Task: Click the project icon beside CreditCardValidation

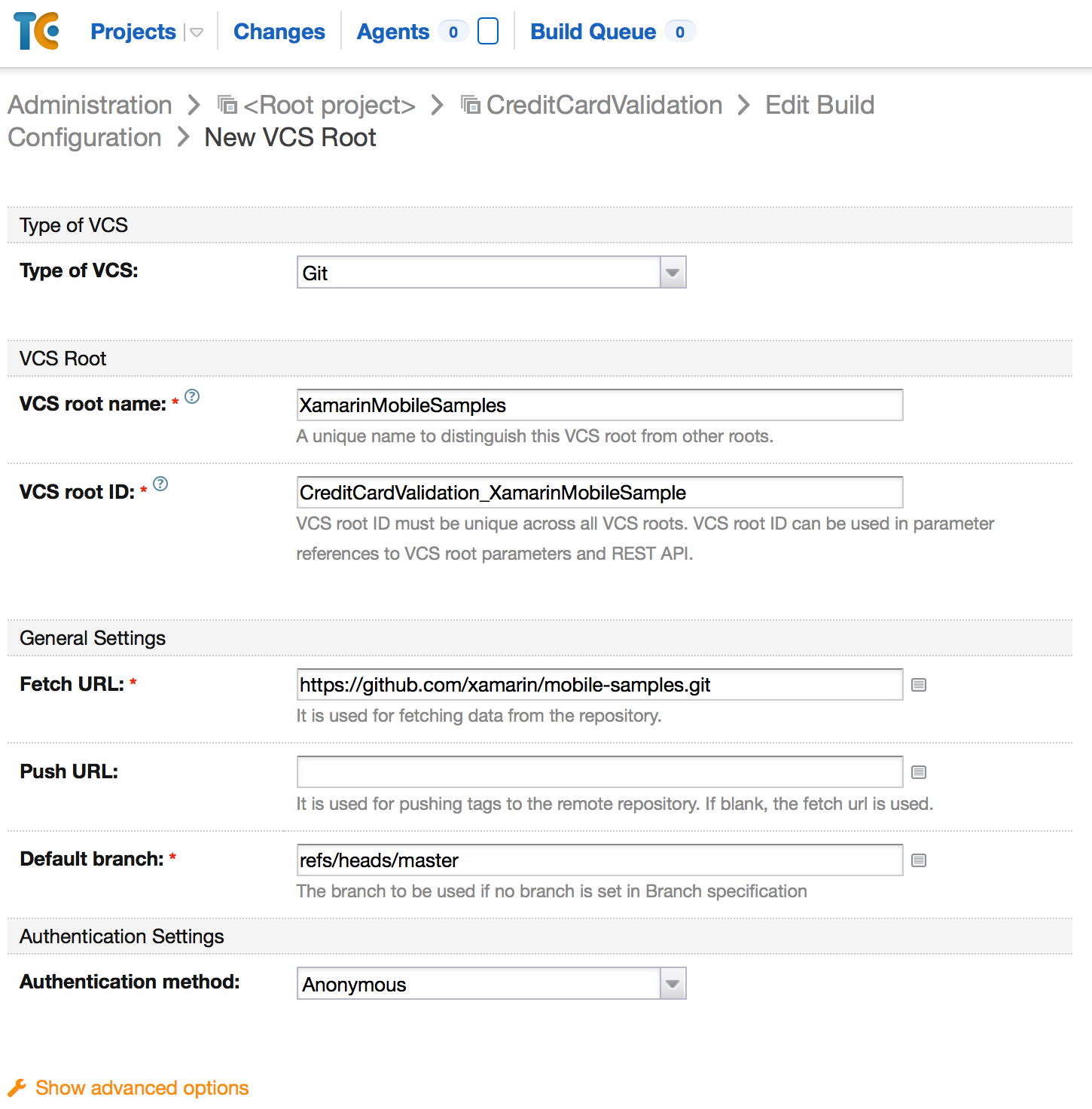Action: (470, 105)
